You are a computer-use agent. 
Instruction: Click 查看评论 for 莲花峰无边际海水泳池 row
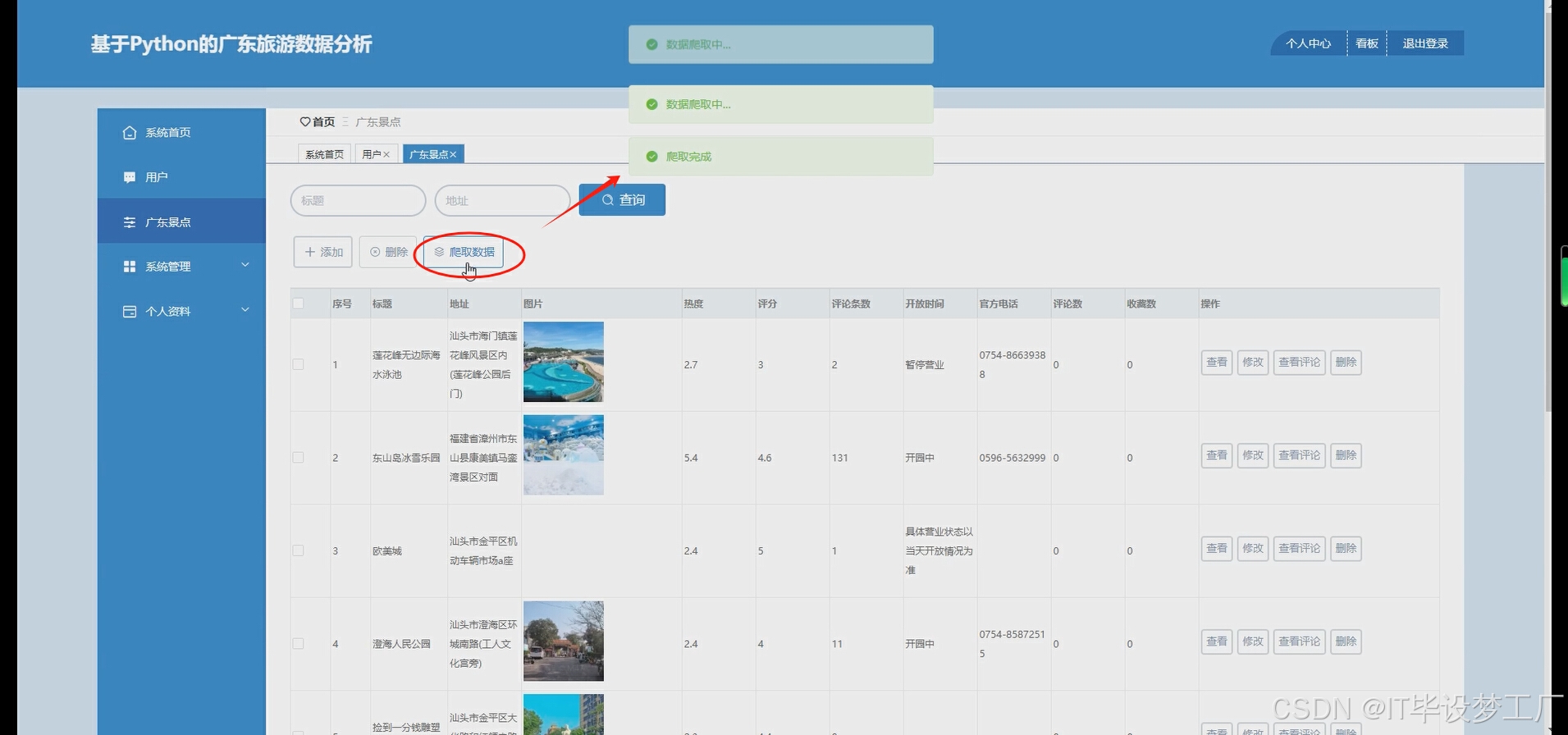tap(1300, 363)
